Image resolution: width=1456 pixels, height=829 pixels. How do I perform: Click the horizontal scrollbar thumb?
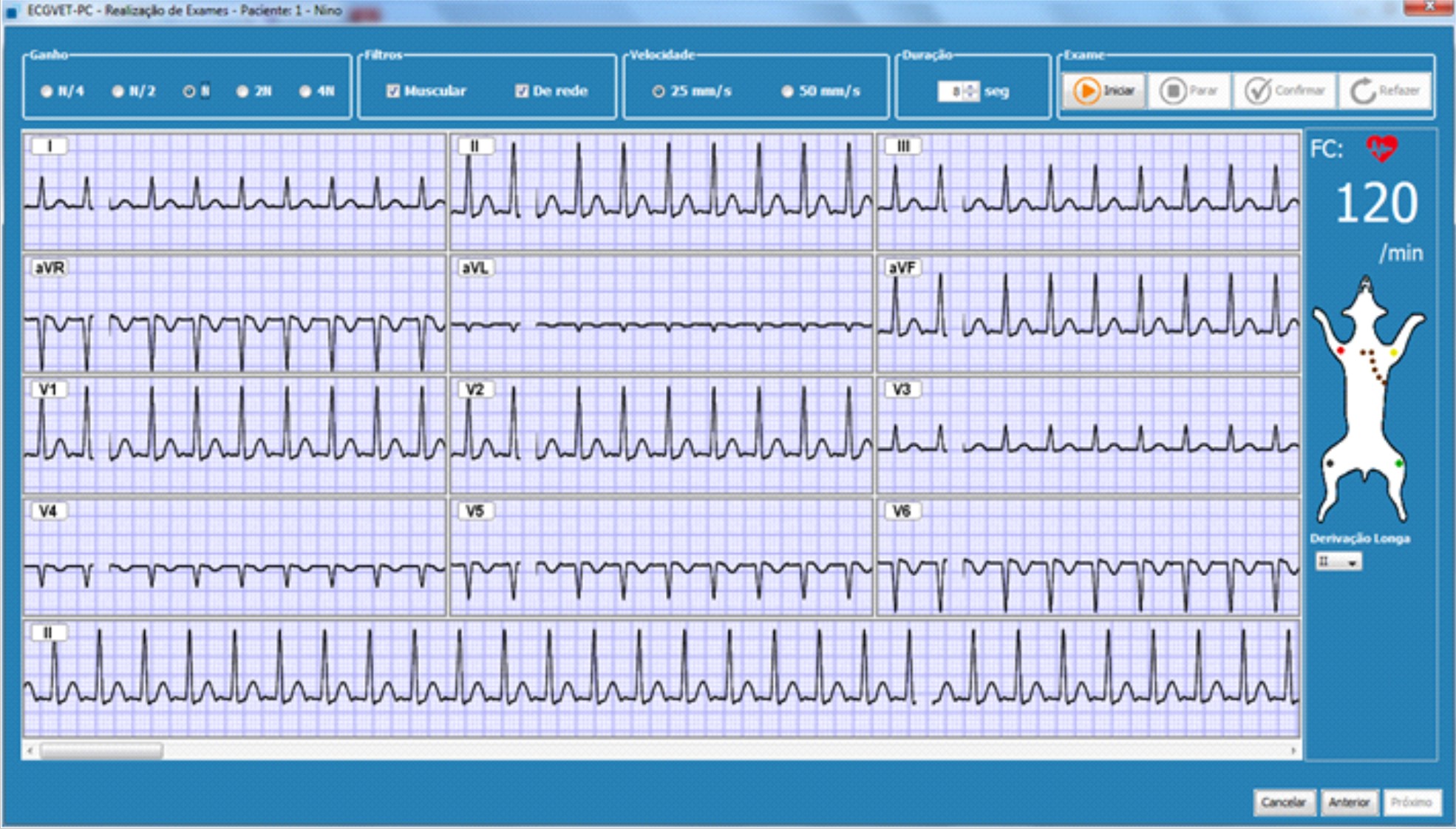point(101,751)
